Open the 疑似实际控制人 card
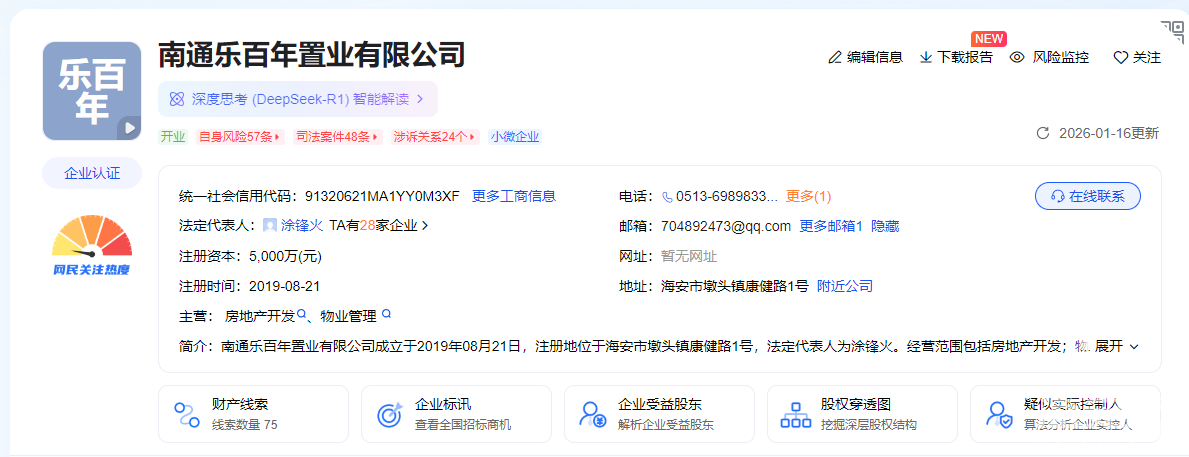Screen dimensions: 1189x457 click(x=1065, y=414)
